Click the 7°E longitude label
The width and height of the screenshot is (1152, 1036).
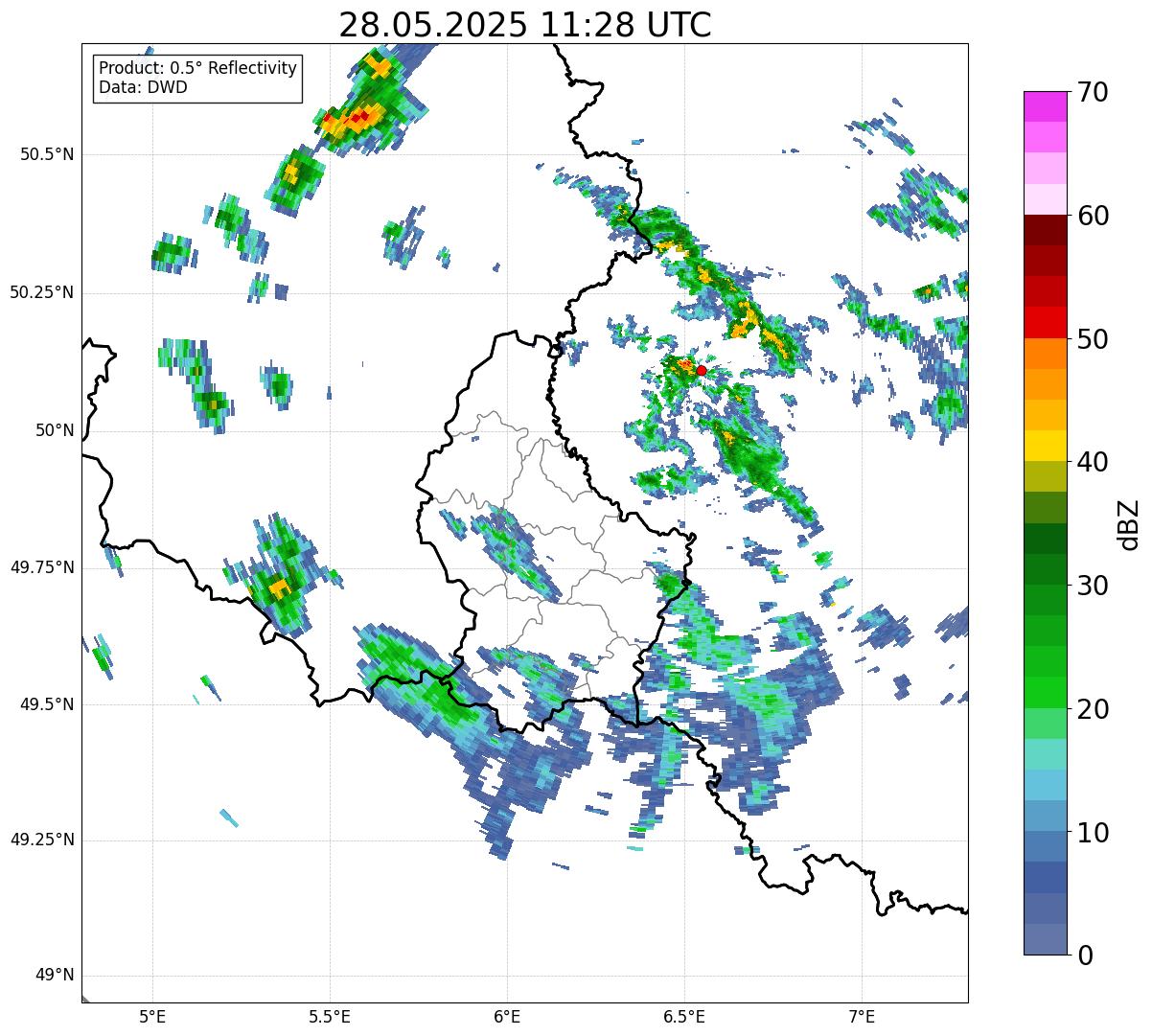(862, 1017)
